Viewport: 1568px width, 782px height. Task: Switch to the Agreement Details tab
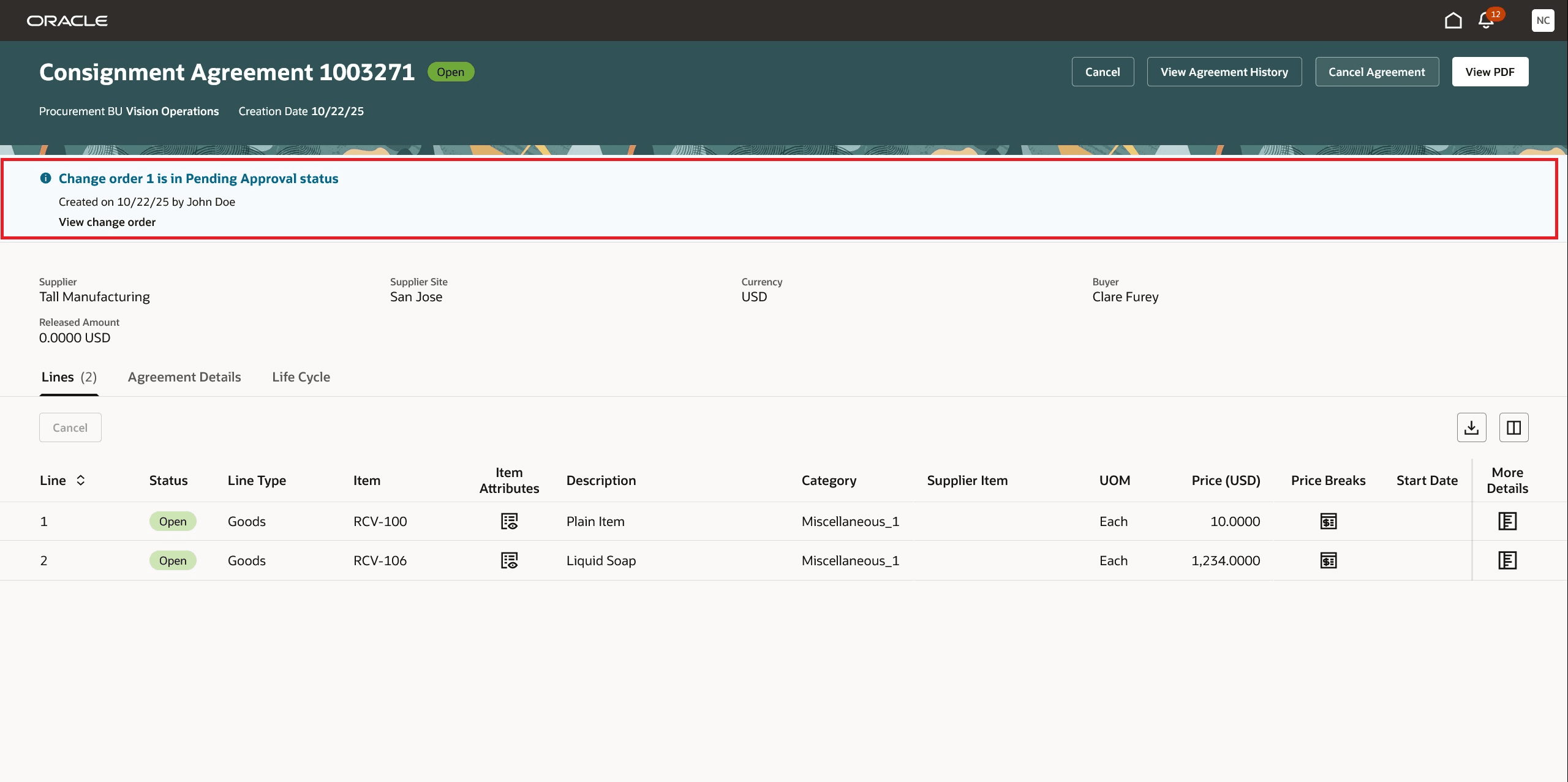[184, 377]
